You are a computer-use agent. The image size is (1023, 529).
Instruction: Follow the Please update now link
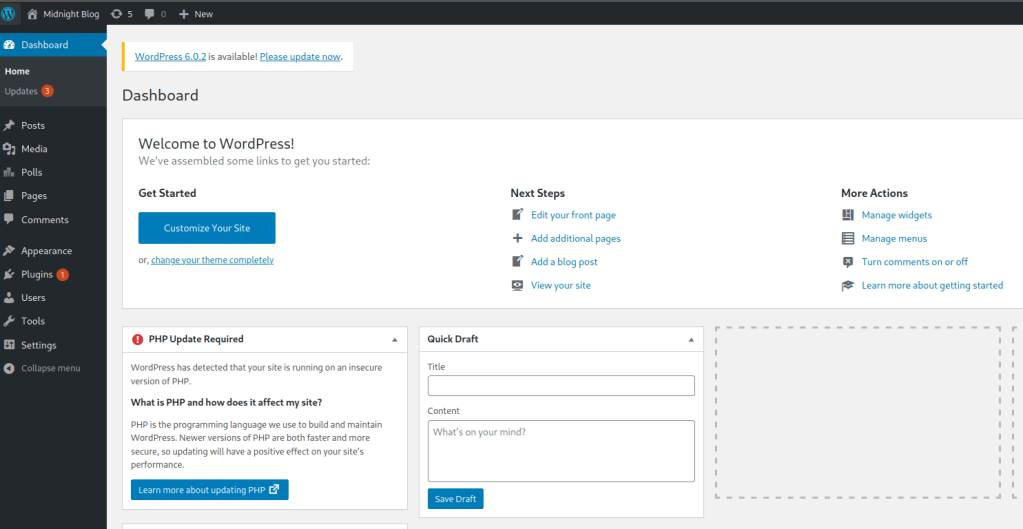pyautogui.click(x=300, y=57)
